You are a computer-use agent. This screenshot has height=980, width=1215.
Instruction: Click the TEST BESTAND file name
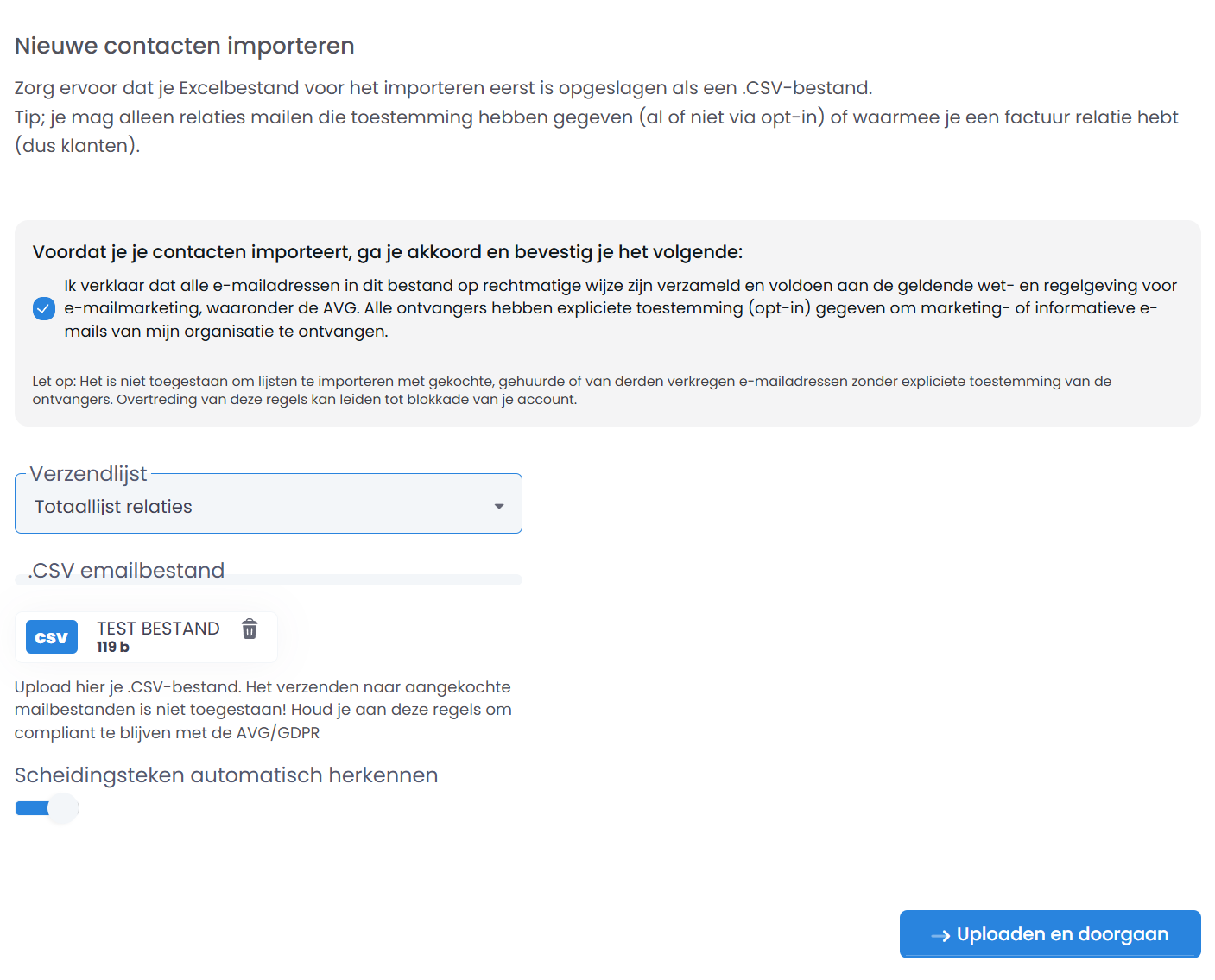click(158, 629)
